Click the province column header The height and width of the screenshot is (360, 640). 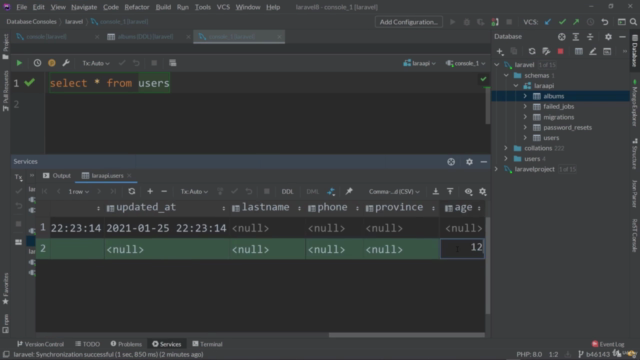399,208
